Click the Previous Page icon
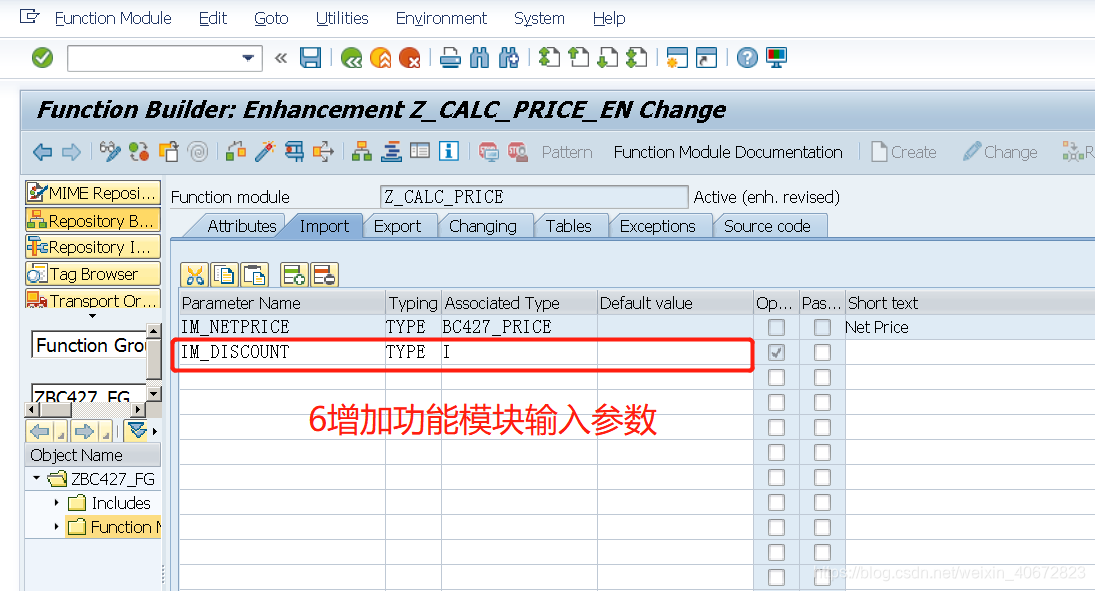Image resolution: width=1095 pixels, height=591 pixels. (579, 58)
